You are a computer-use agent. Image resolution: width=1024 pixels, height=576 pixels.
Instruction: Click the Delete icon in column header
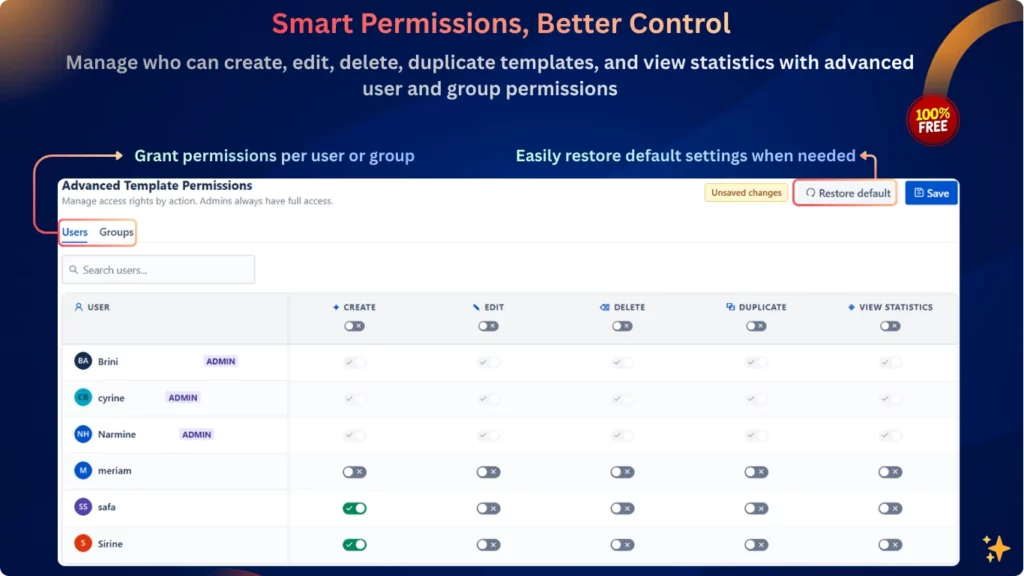coord(605,307)
